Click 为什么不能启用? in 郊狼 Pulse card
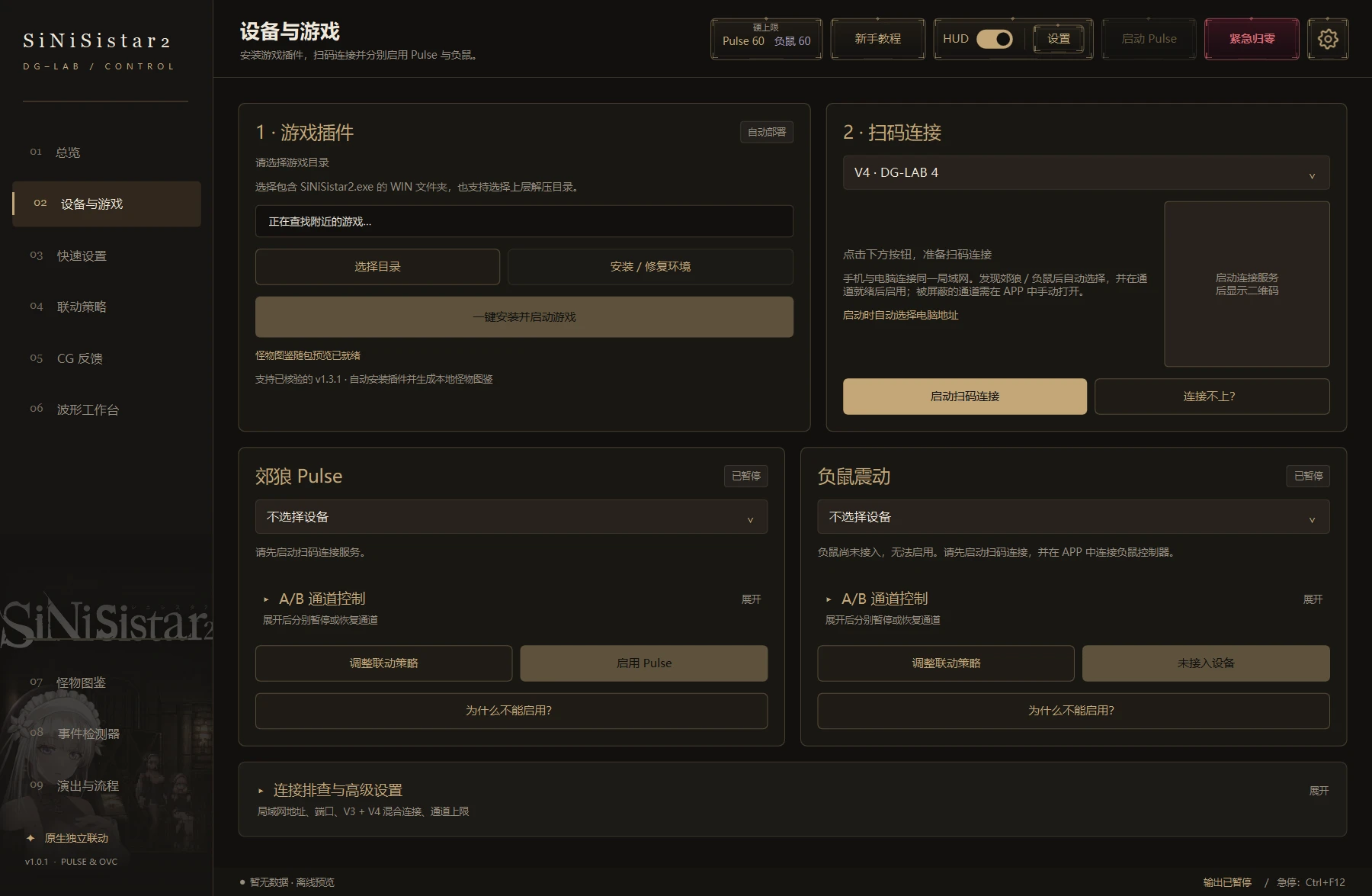Viewport: 1372px width, 896px height. (x=511, y=711)
